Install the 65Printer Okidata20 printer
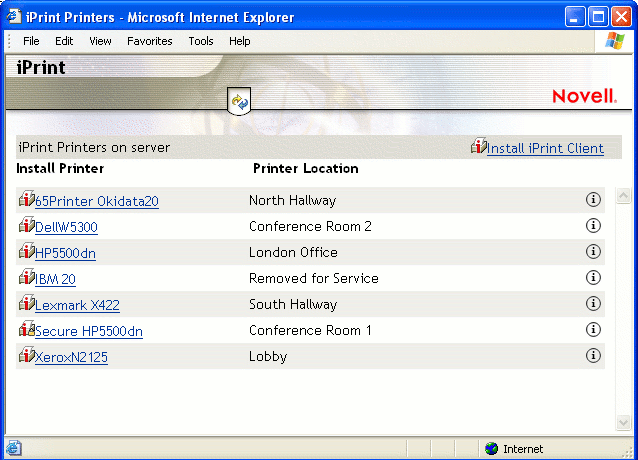The image size is (638, 460). coord(96,201)
